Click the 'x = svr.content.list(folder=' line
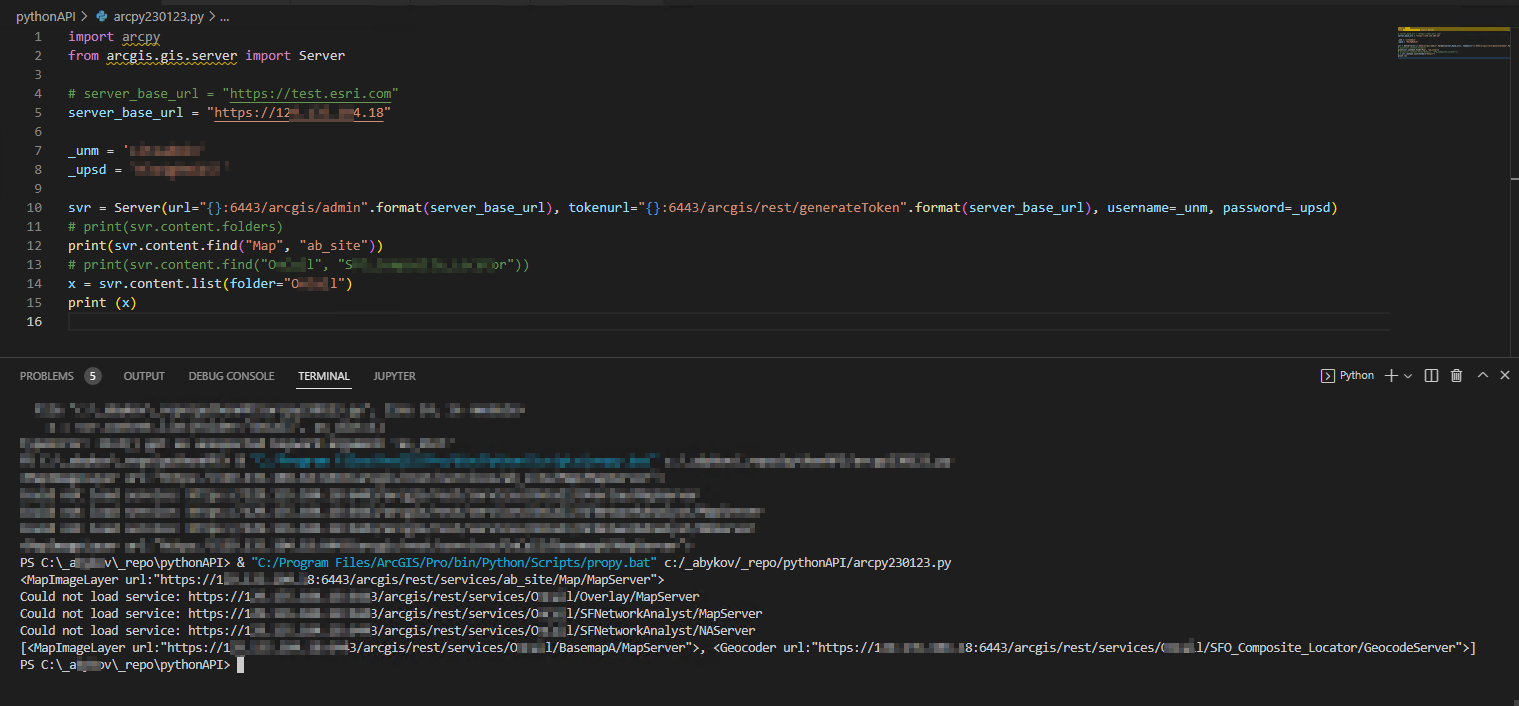The image size is (1519, 706). point(211,284)
